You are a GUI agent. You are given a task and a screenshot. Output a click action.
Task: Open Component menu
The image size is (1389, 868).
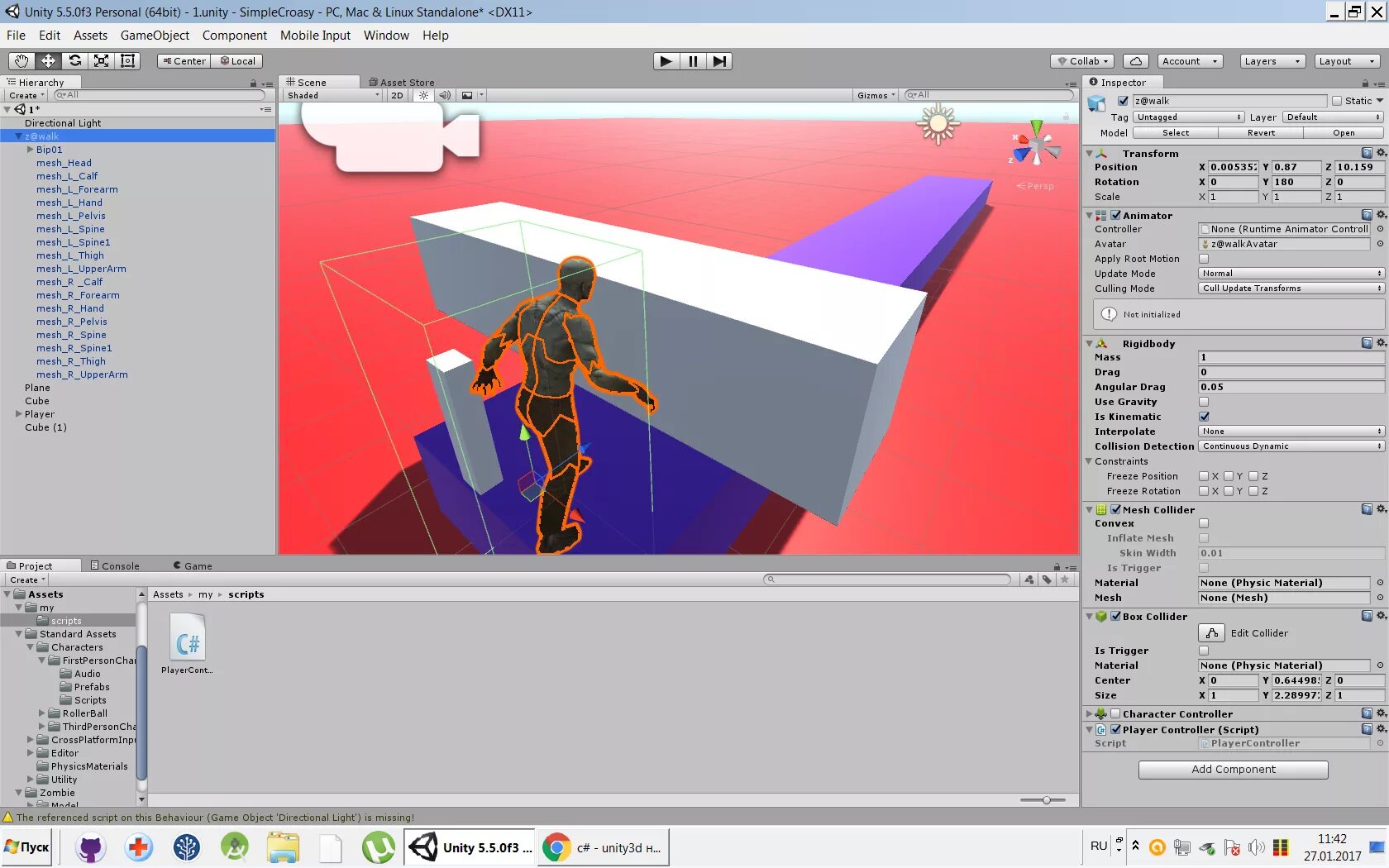point(235,36)
